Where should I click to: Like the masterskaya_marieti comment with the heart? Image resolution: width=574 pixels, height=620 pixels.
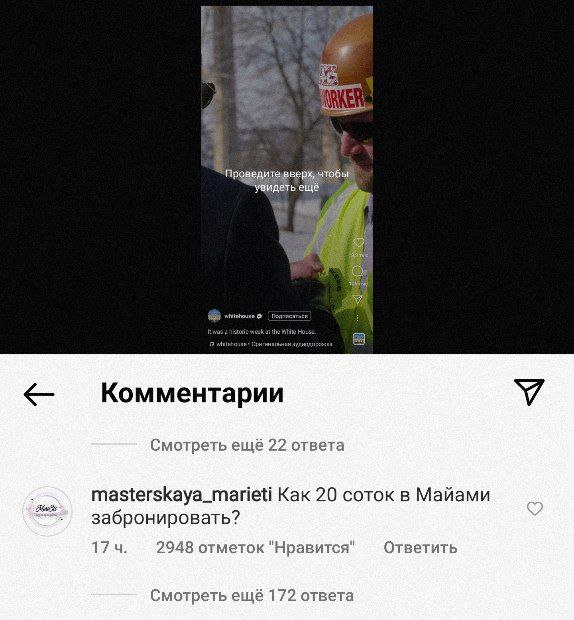[534, 508]
